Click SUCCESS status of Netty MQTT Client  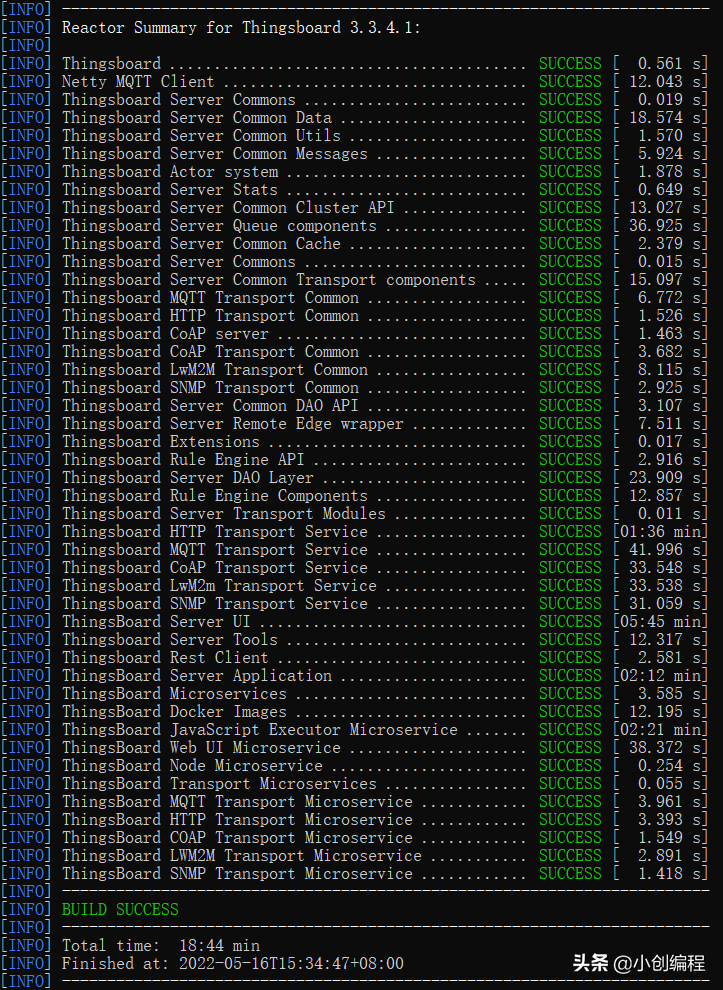coord(570,81)
